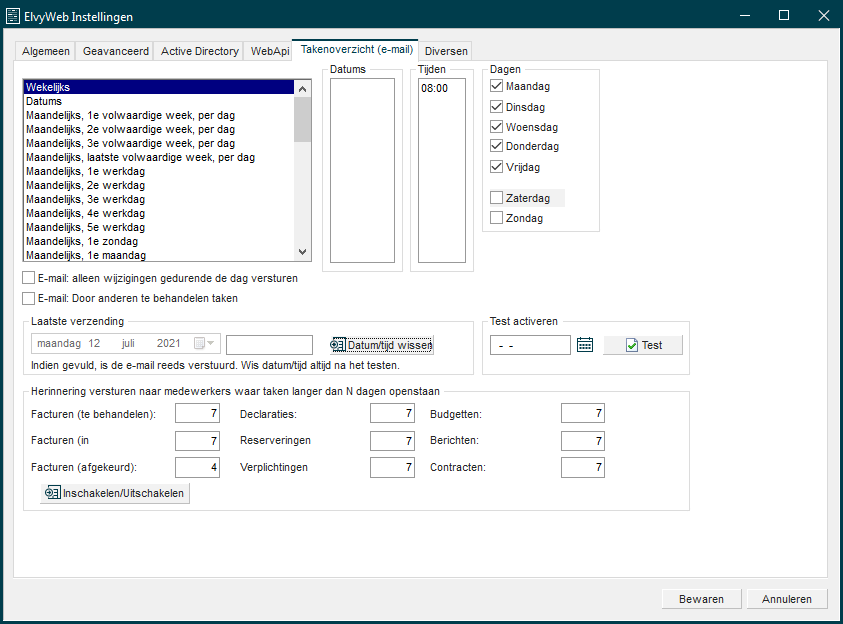The image size is (843, 624).
Task: Cancel changes with the Annuleren button
Action: click(787, 599)
